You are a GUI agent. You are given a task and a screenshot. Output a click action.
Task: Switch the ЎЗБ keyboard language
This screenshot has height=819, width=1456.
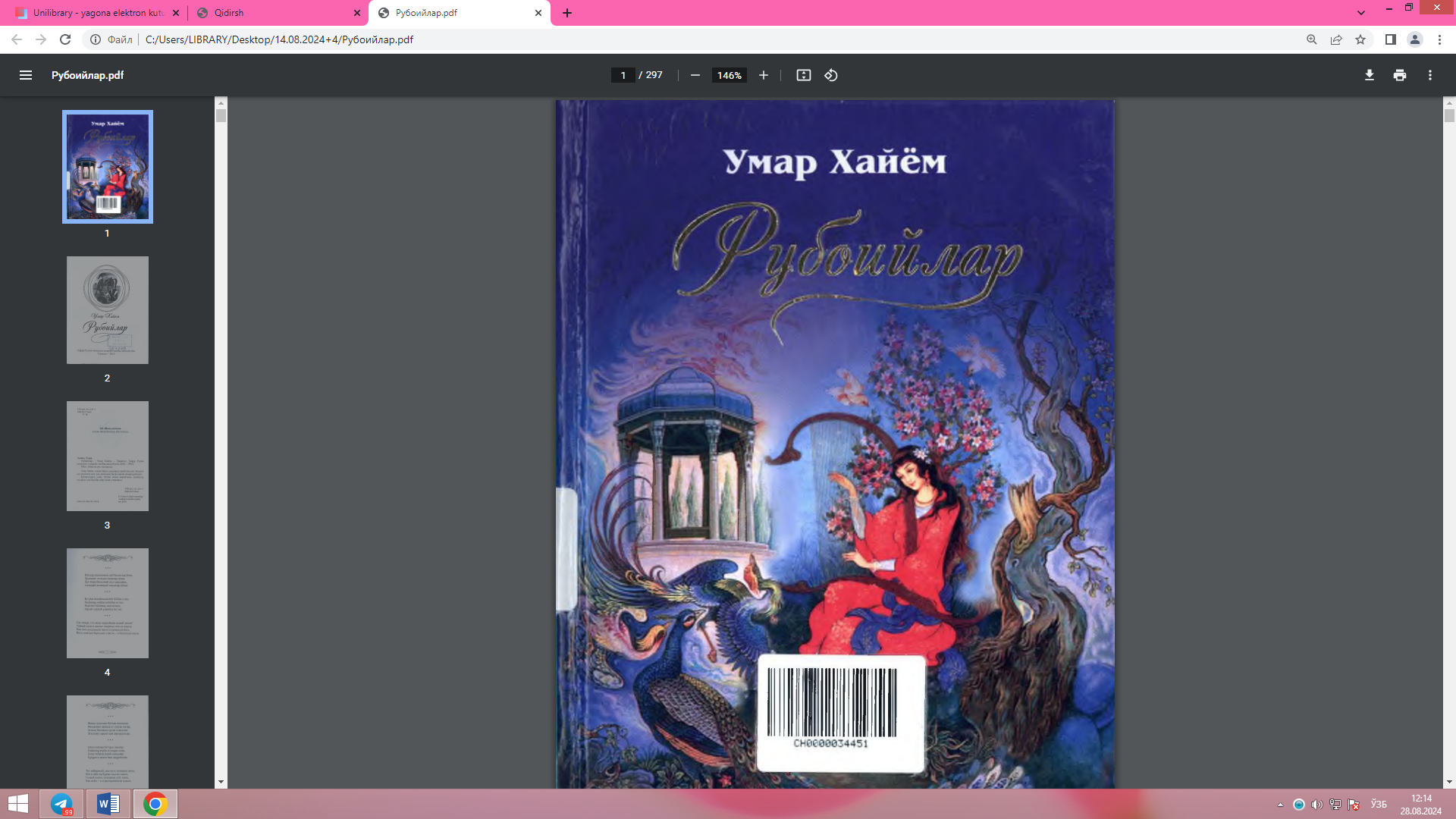(x=1379, y=805)
